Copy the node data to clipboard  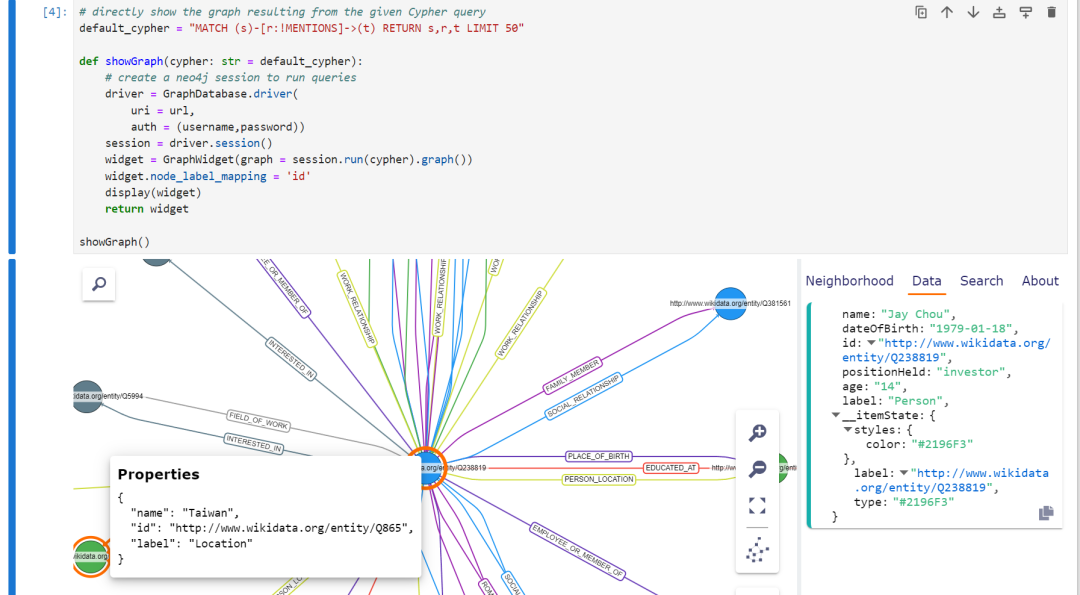(1046, 513)
